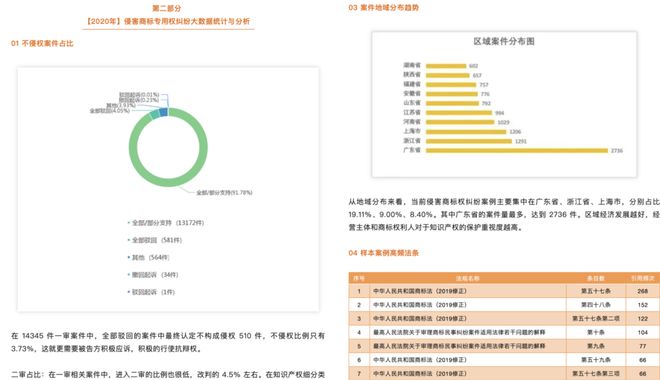Image resolution: width=660 pixels, height=380 pixels.
Task: Click the blue slice of the donut chart
Action: tap(163, 112)
